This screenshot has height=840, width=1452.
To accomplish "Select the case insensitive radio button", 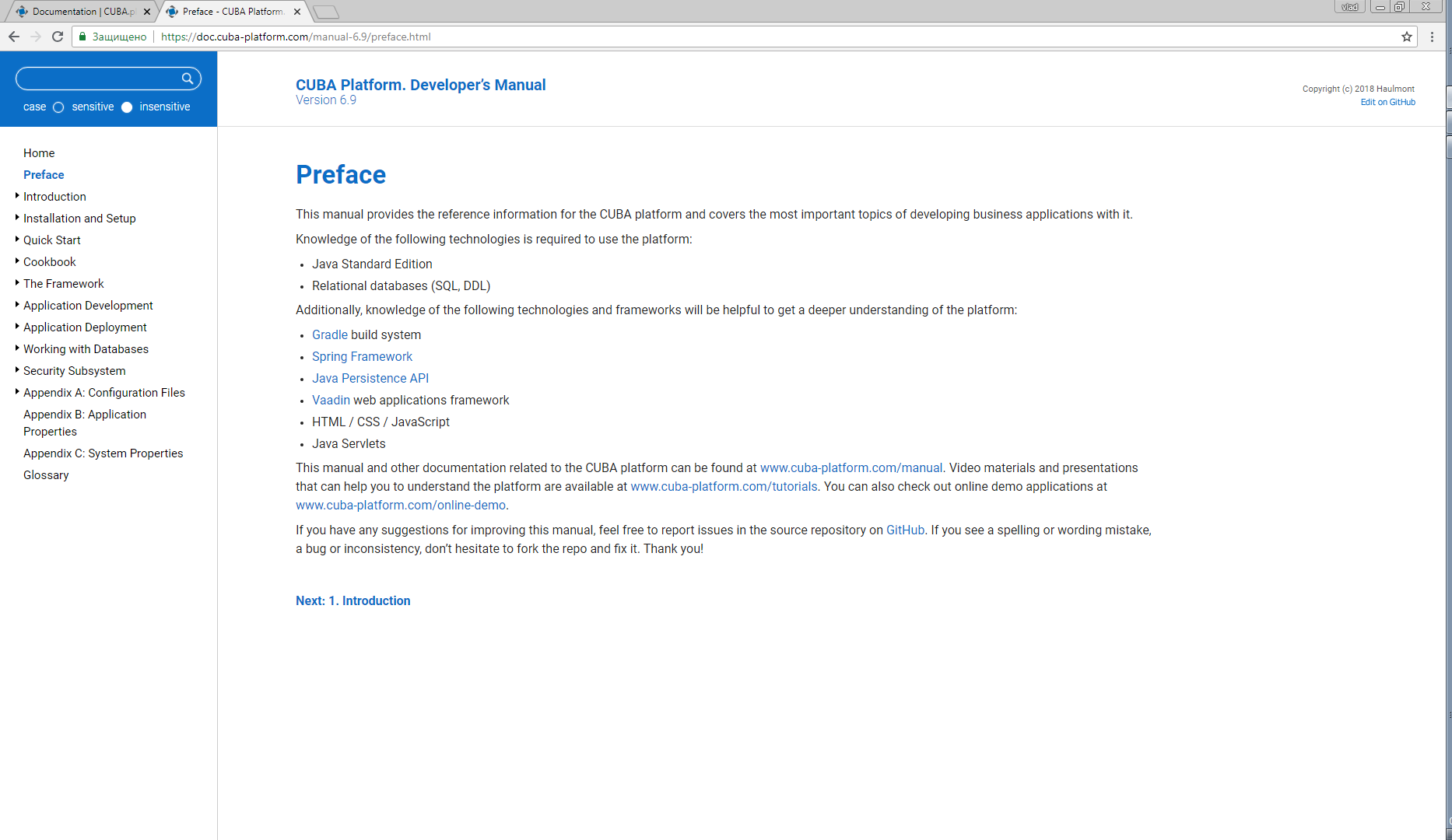I will [x=127, y=107].
